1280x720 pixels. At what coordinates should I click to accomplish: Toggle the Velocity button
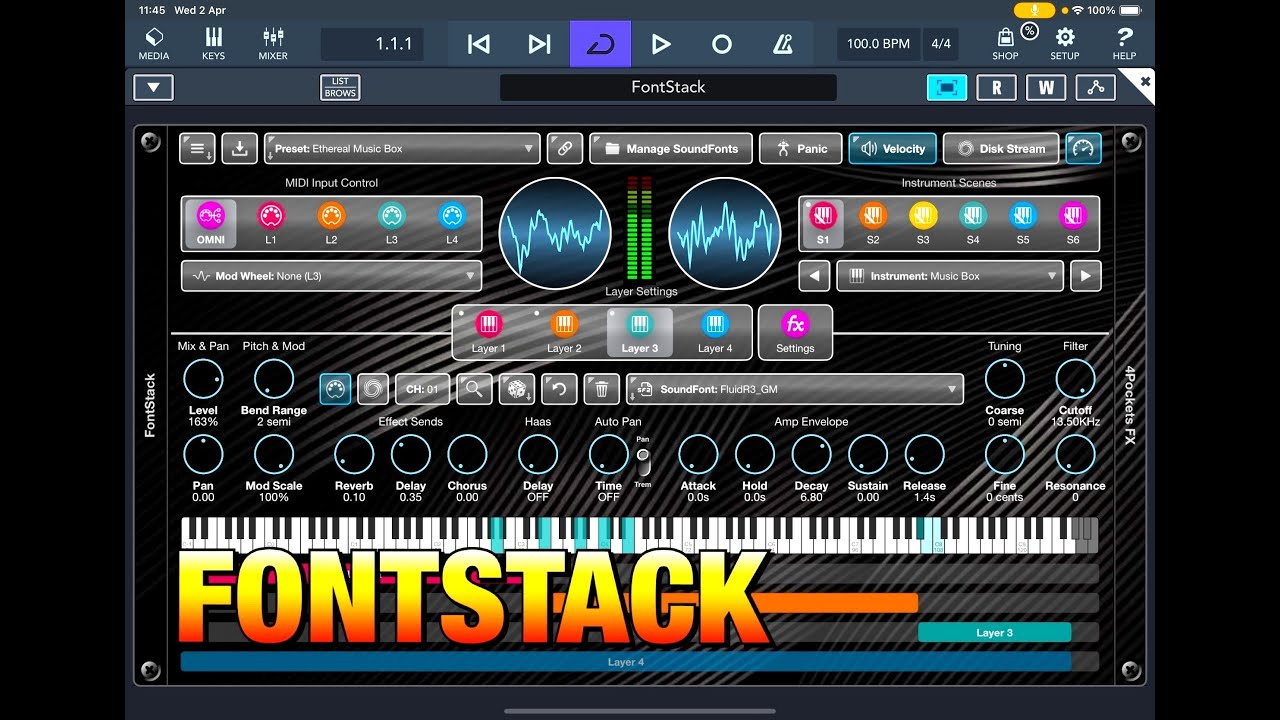pos(892,148)
